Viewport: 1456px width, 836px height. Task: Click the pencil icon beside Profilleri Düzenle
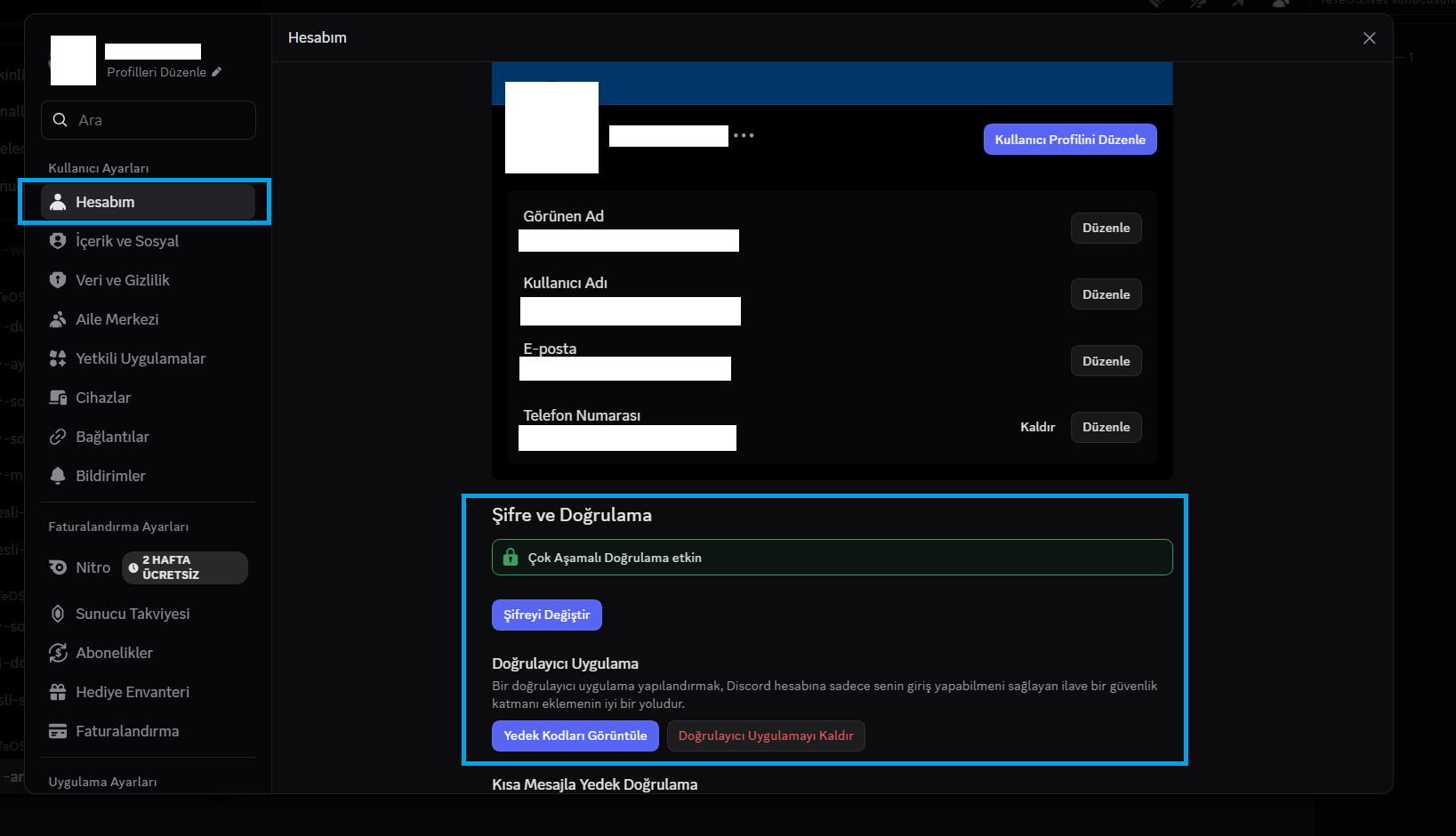pyautogui.click(x=216, y=72)
